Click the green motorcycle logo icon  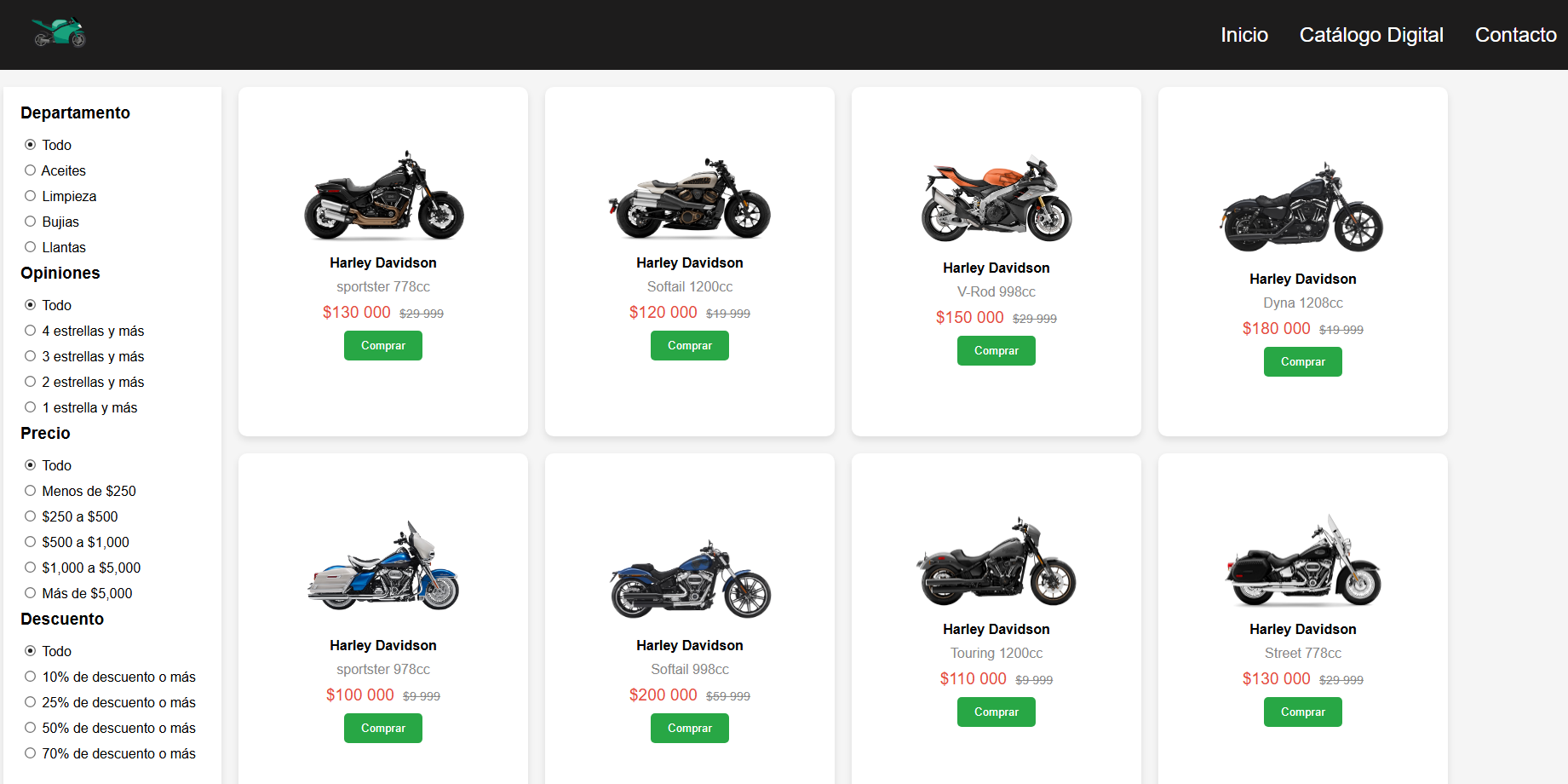59,32
